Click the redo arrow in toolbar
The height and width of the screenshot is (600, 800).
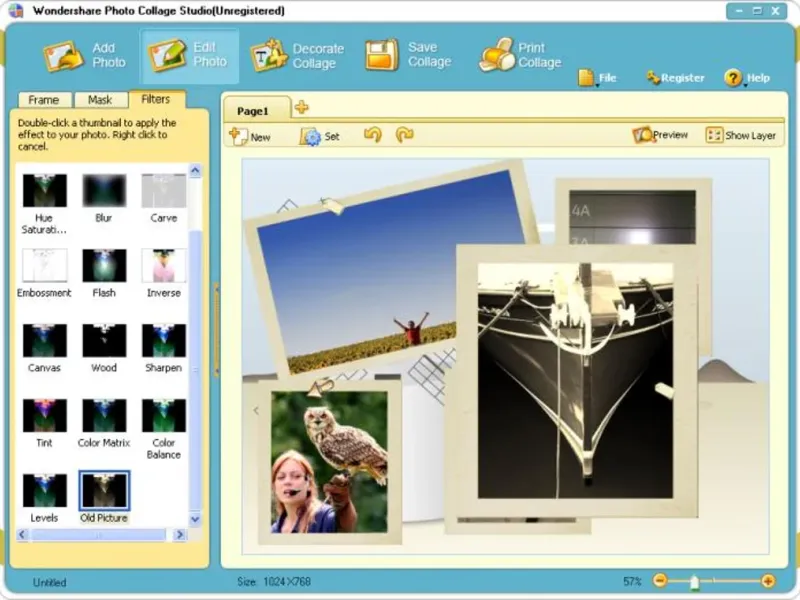point(405,135)
